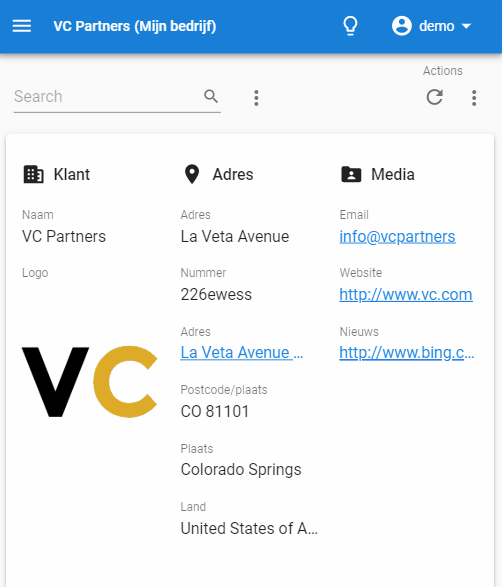Select the VC Partners naam value
Screen dimensions: 502x587
(x=64, y=237)
